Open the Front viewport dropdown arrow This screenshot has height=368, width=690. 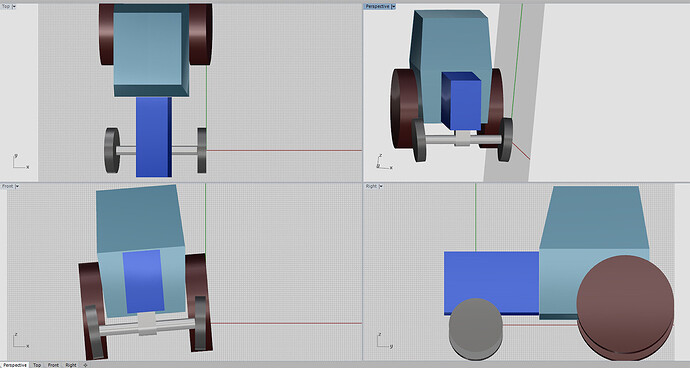tap(17, 186)
